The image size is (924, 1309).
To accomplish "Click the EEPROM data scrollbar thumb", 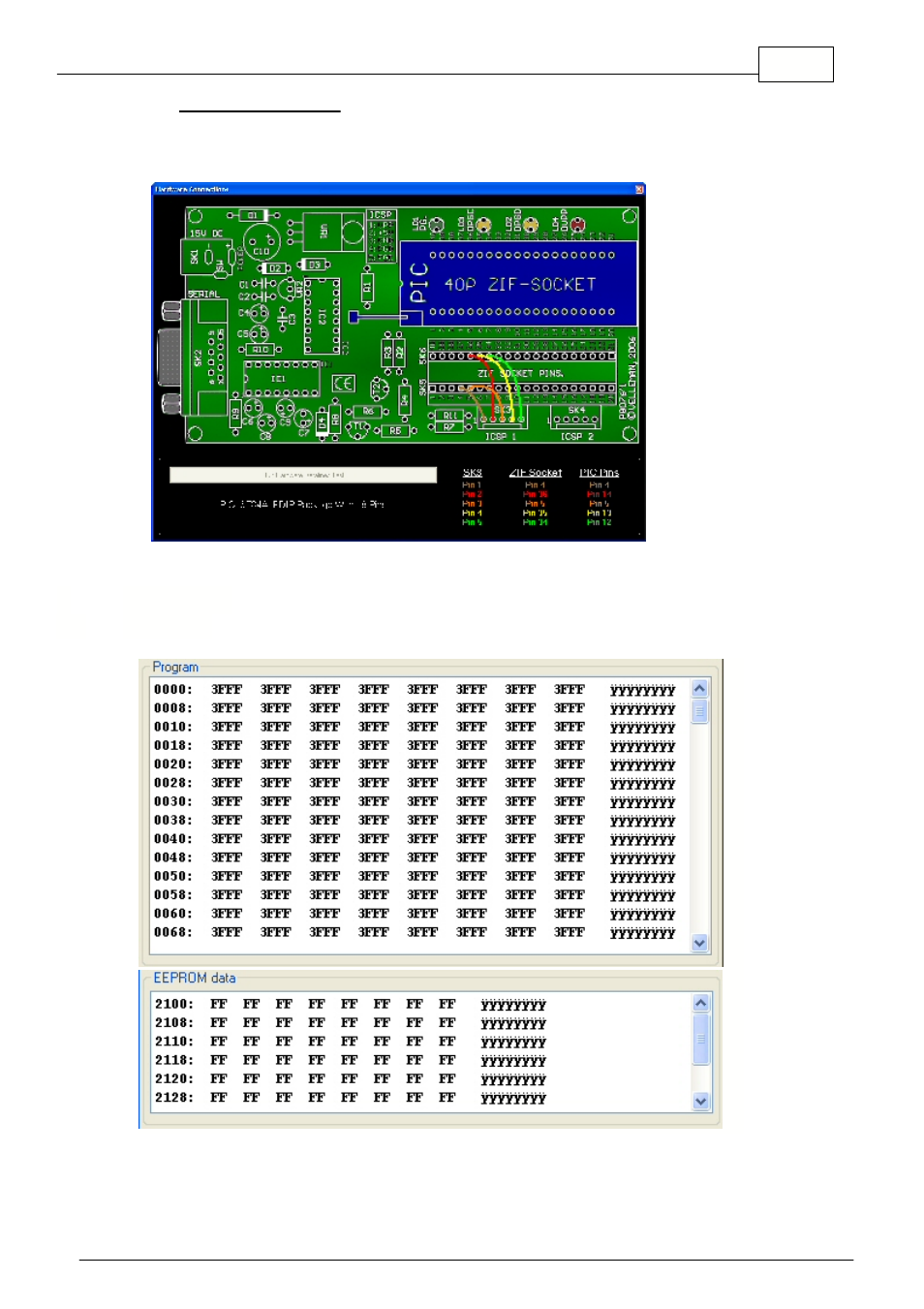I will pyautogui.click(x=702, y=1040).
